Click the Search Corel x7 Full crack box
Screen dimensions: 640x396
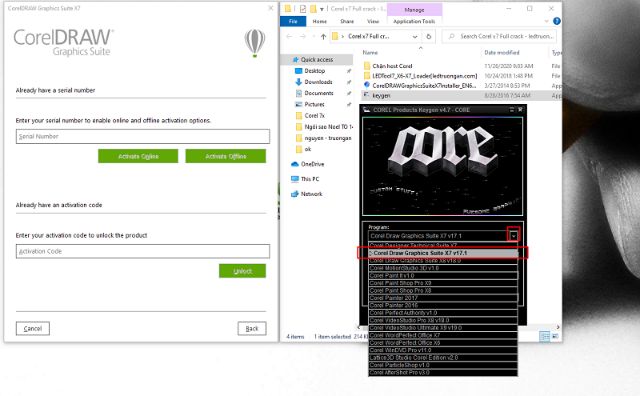(x=499, y=36)
